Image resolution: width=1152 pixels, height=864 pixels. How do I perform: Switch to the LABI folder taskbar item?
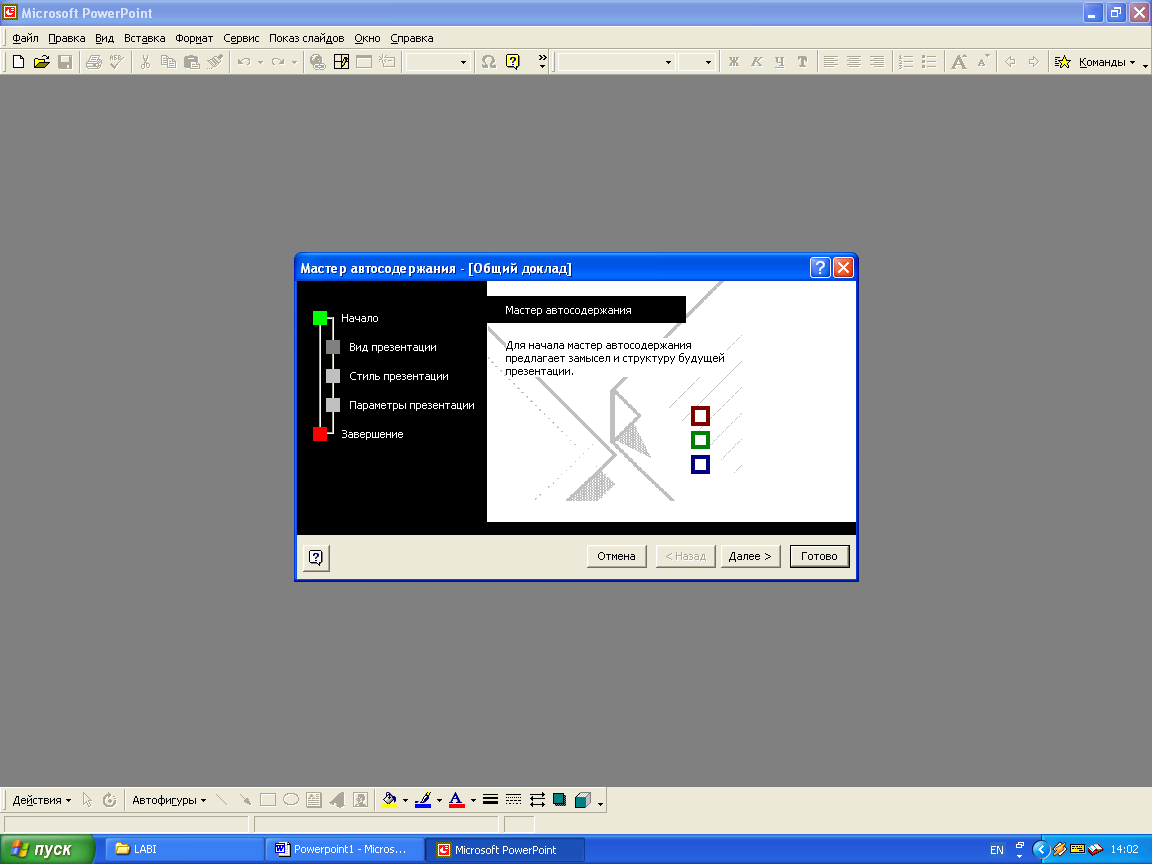[x=184, y=849]
